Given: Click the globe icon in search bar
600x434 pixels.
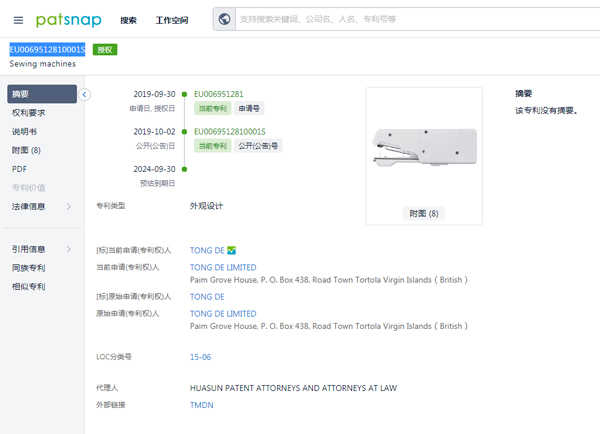Looking at the screenshot, I should [224, 19].
